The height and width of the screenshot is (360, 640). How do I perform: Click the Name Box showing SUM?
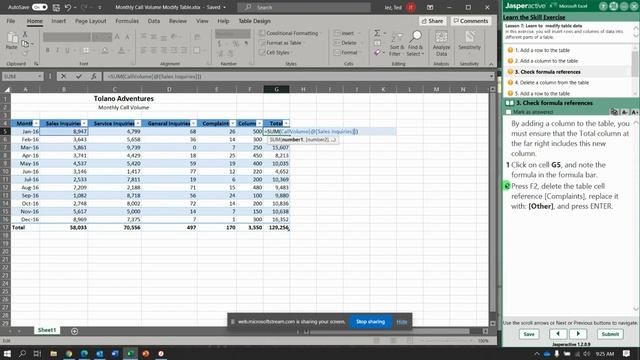click(22, 76)
